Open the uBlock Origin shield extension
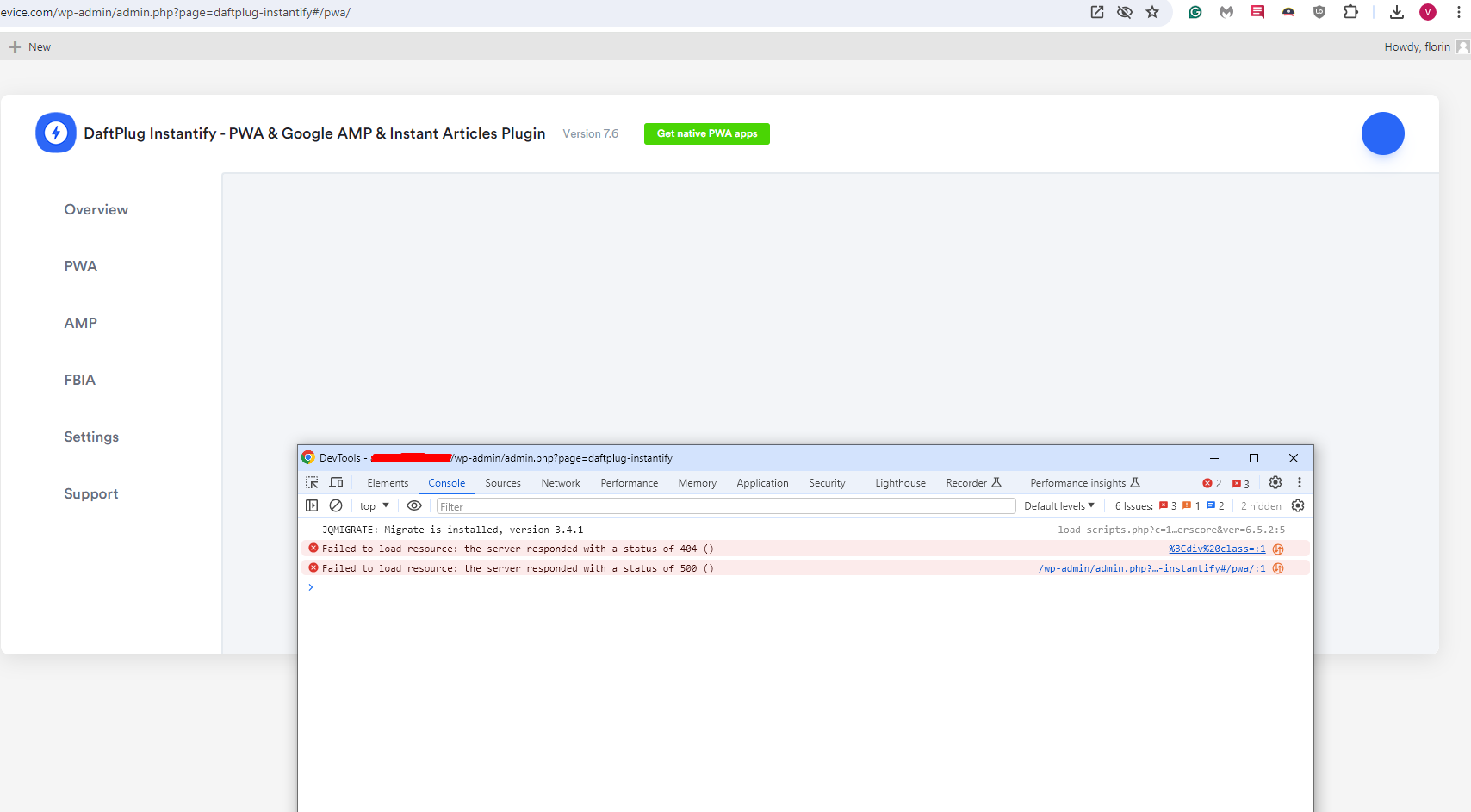 pos(1319,12)
